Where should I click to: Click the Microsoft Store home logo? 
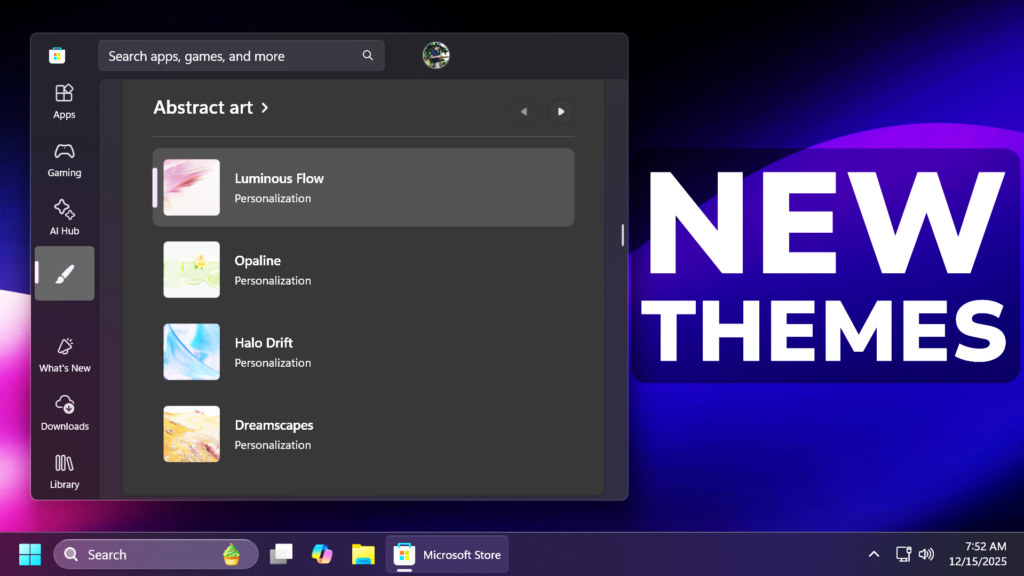tap(57, 56)
